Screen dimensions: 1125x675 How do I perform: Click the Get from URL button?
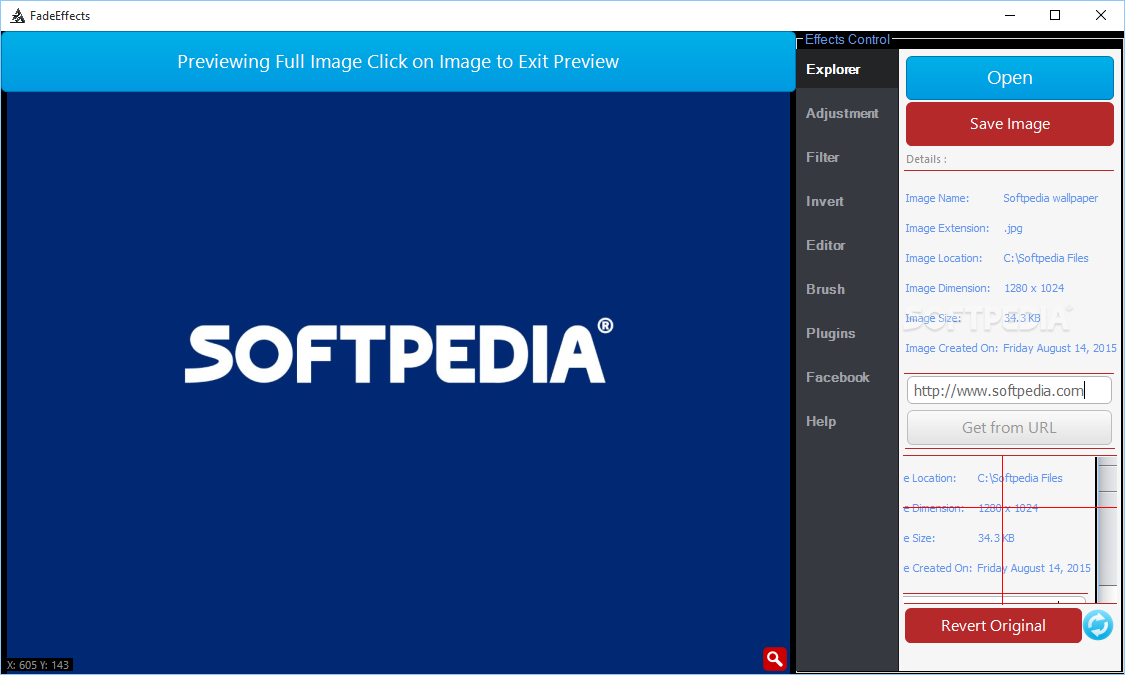point(1009,428)
